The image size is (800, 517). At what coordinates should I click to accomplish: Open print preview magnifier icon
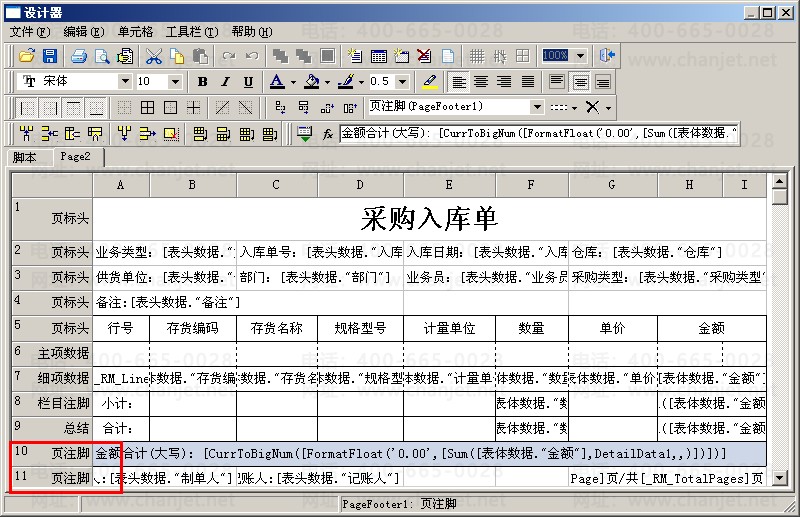pyautogui.click(x=102, y=56)
